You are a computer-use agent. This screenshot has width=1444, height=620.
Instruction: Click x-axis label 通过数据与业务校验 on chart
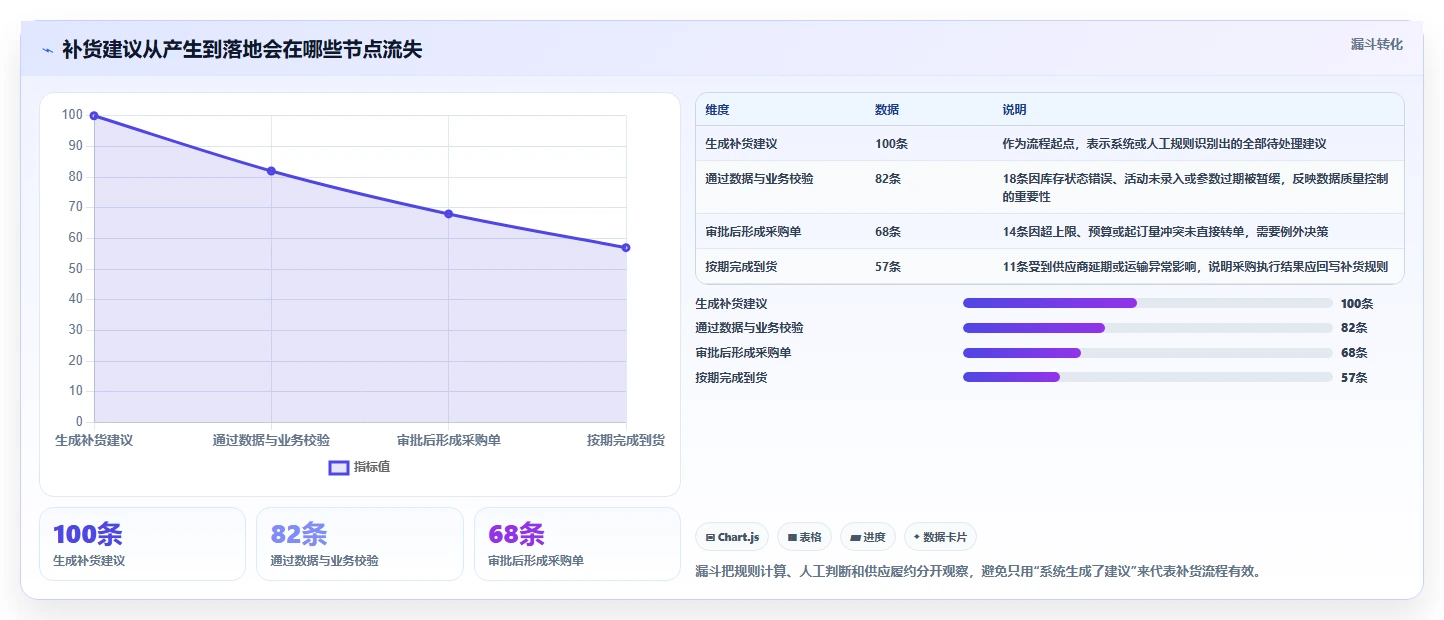pyautogui.click(x=271, y=440)
